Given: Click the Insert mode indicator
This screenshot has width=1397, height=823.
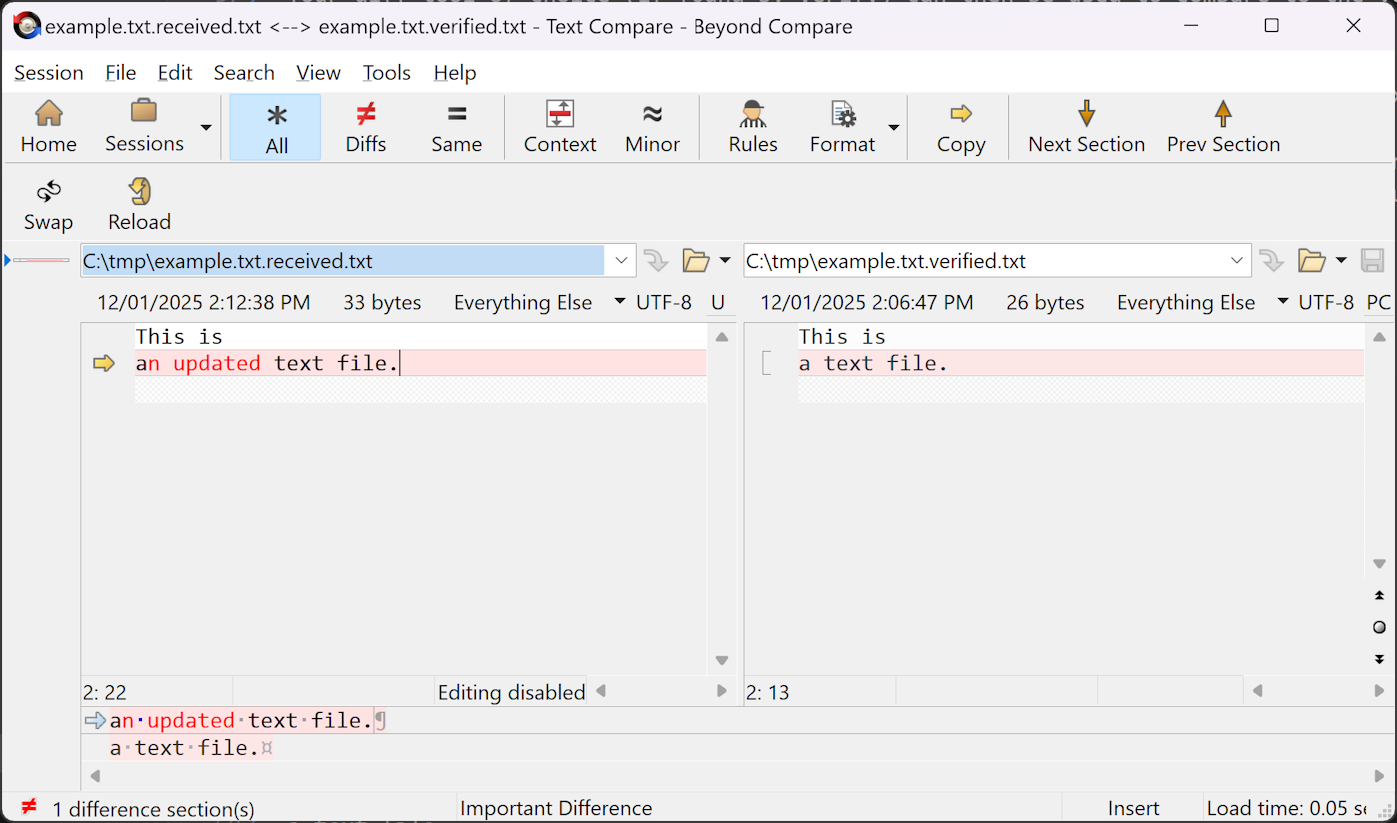Looking at the screenshot, I should tap(1133, 808).
